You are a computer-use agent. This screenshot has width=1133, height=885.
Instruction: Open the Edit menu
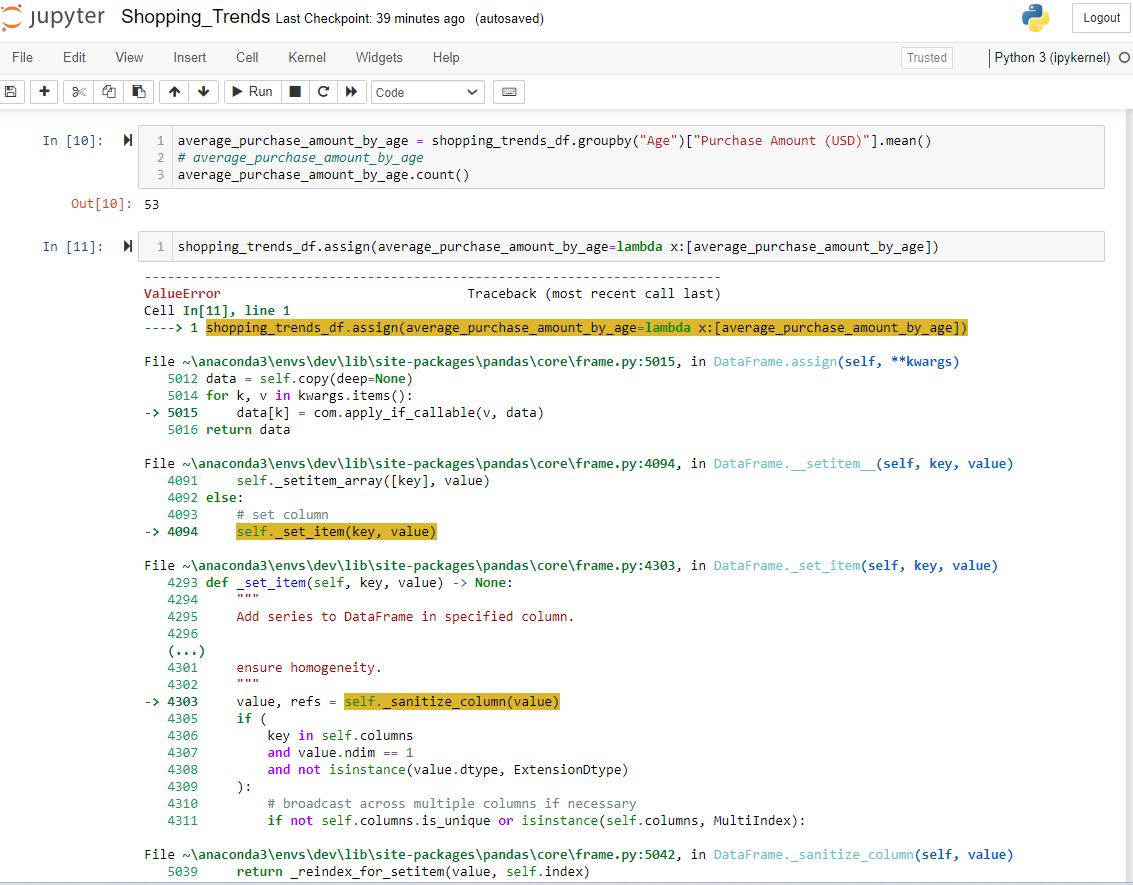pos(74,57)
